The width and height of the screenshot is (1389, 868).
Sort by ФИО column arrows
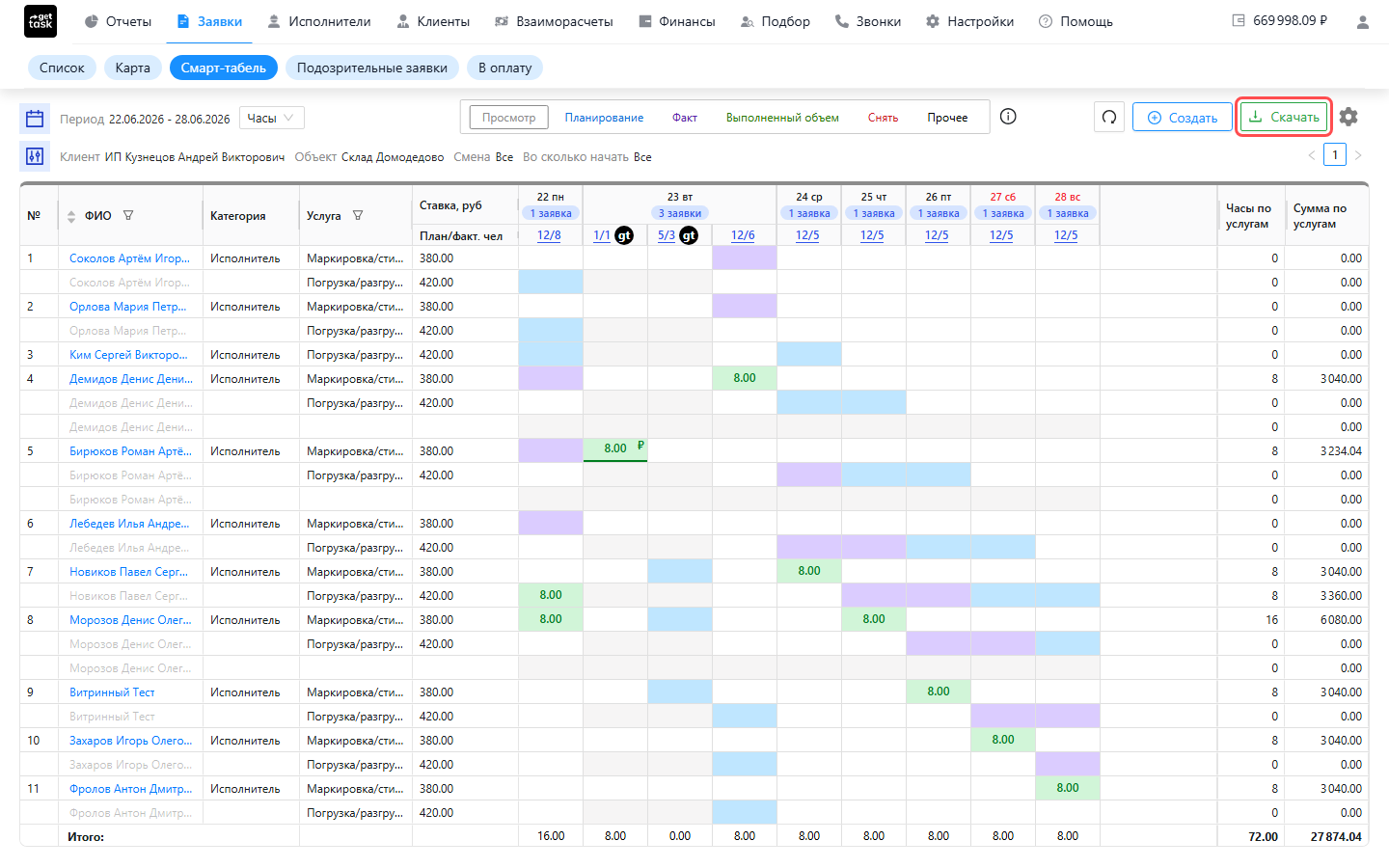(71, 217)
